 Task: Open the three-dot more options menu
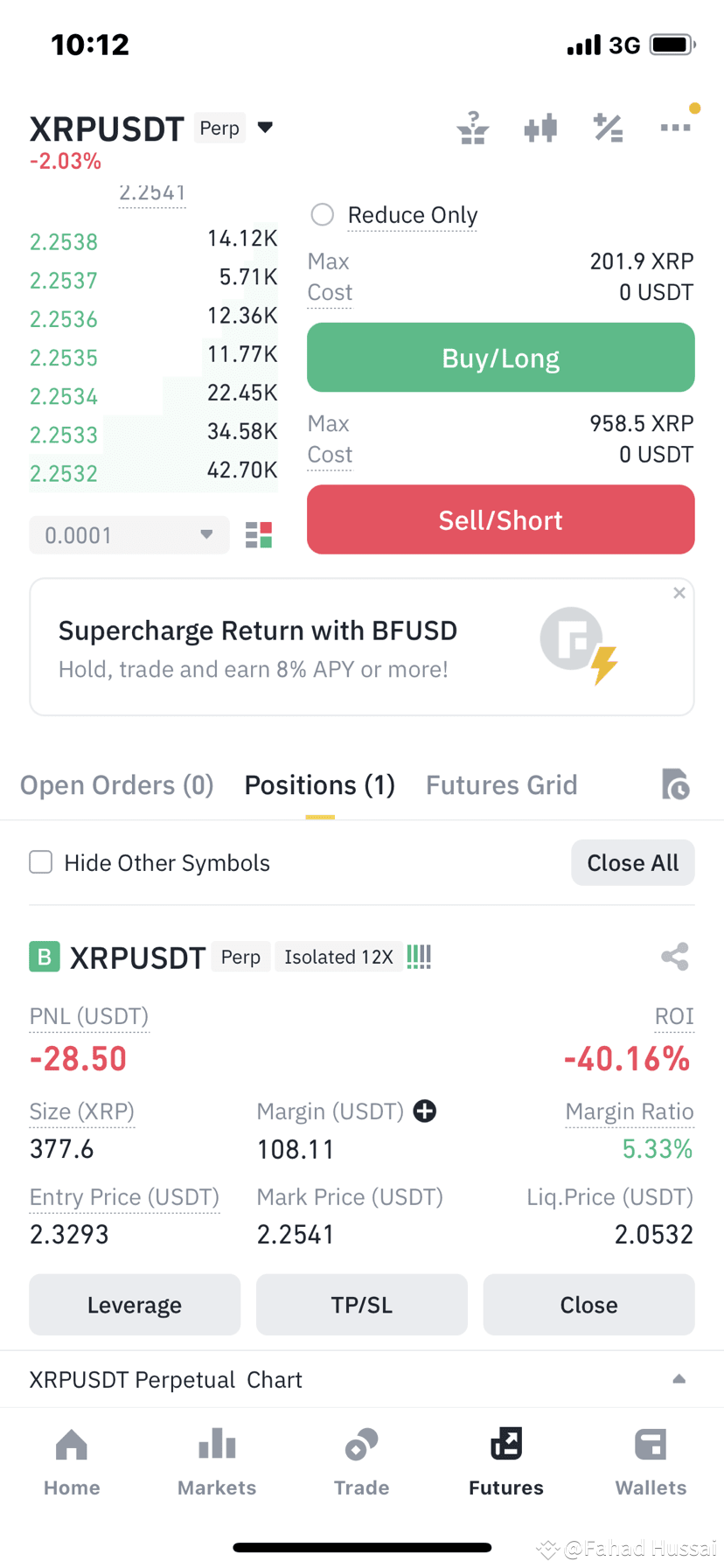tap(675, 128)
